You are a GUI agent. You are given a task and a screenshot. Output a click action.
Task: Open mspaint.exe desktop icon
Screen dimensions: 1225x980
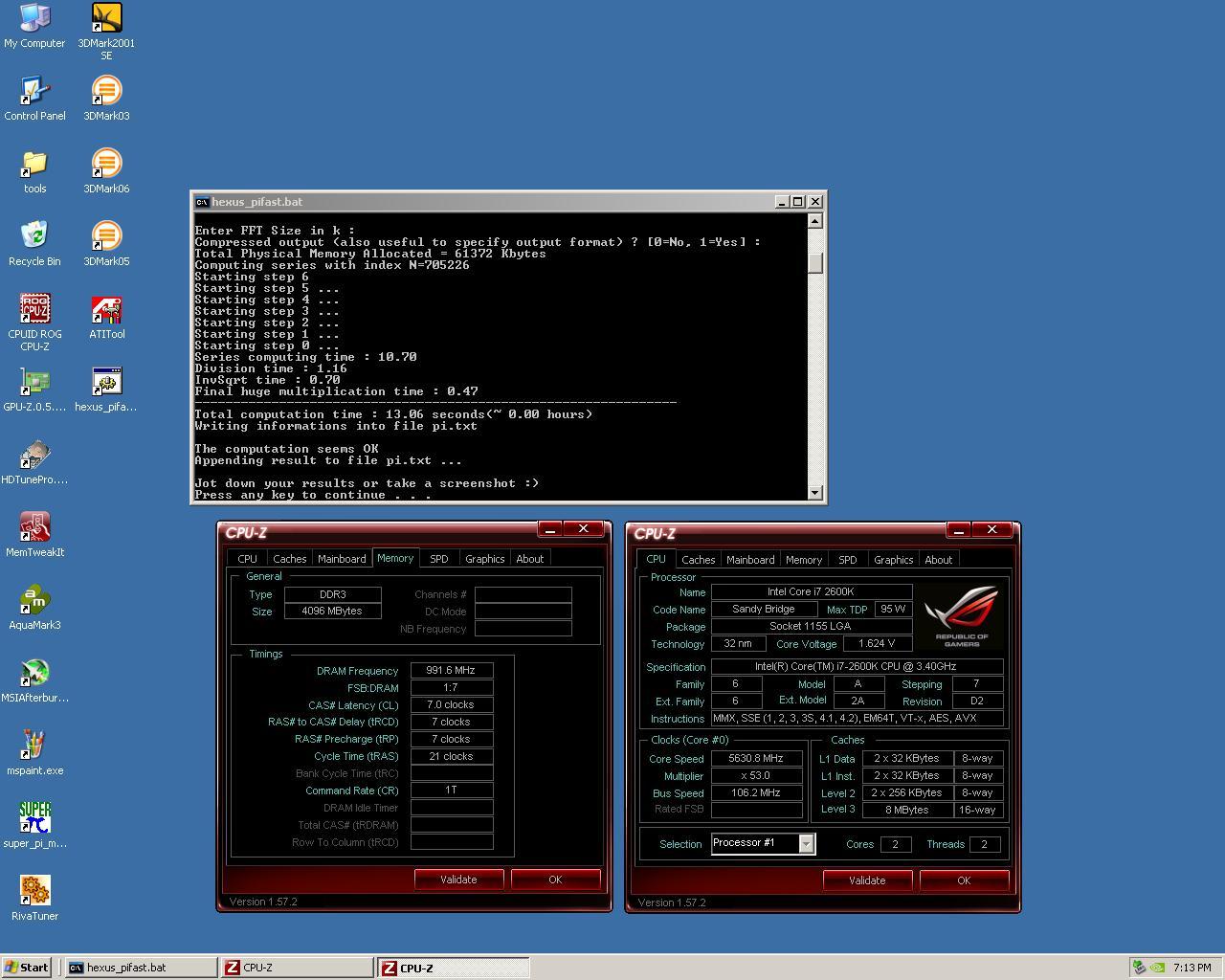click(x=34, y=753)
